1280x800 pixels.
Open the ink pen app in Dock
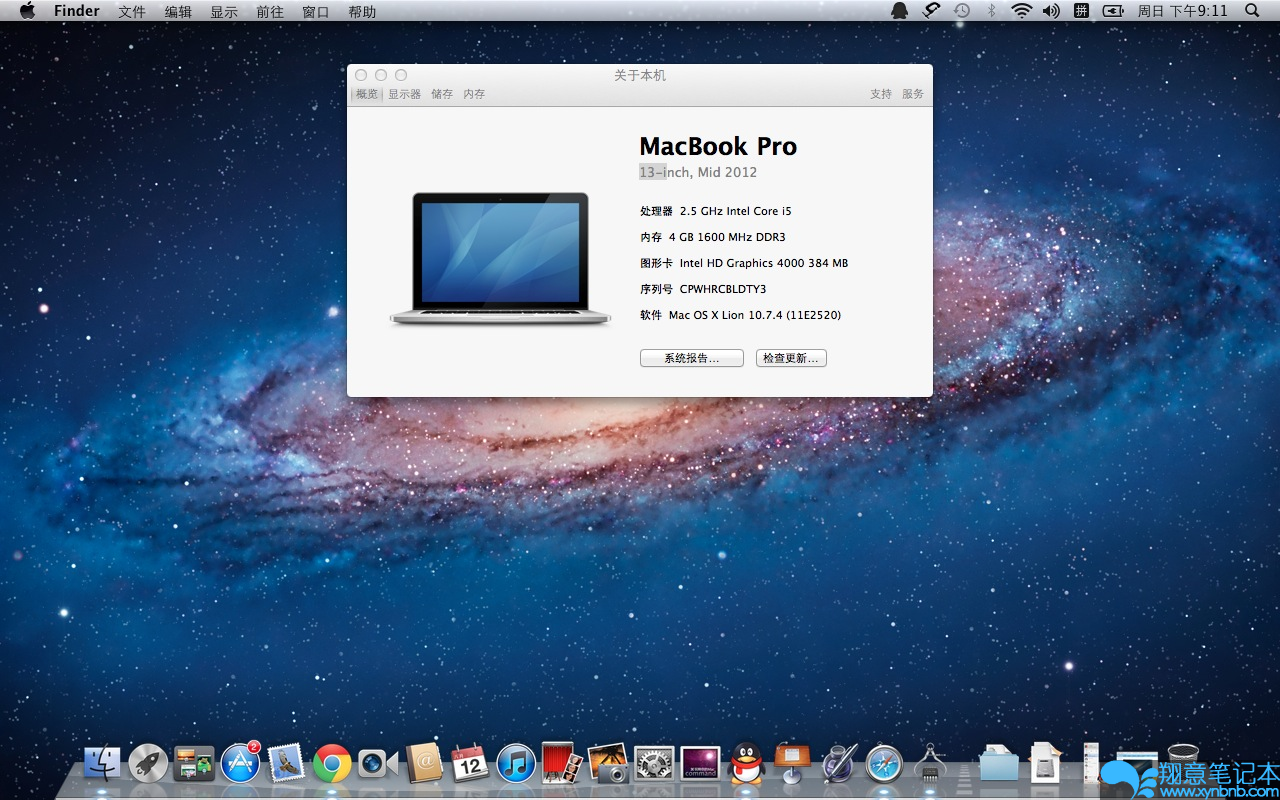pyautogui.click(x=838, y=763)
